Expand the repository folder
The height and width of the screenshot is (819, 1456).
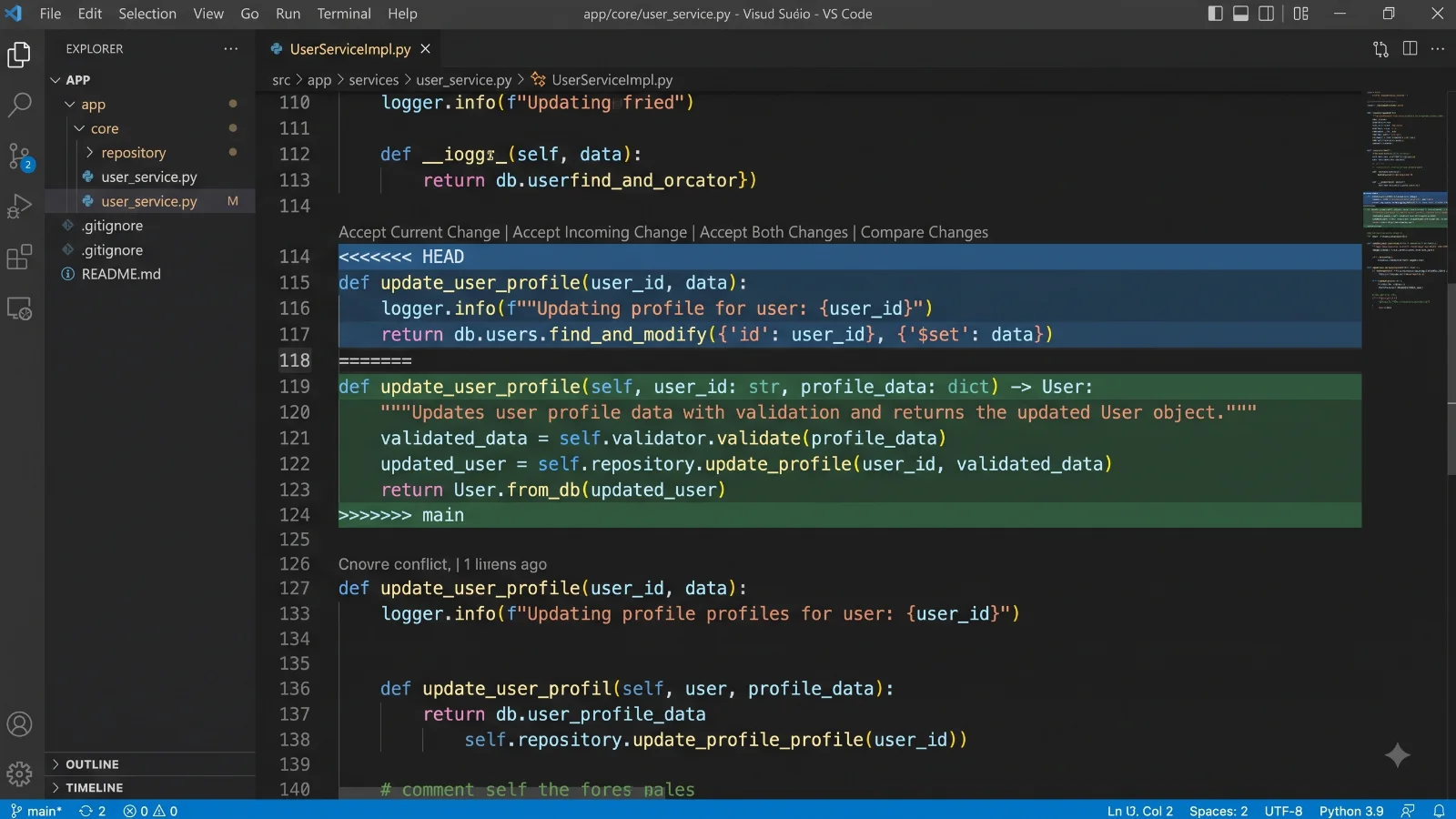150,153
